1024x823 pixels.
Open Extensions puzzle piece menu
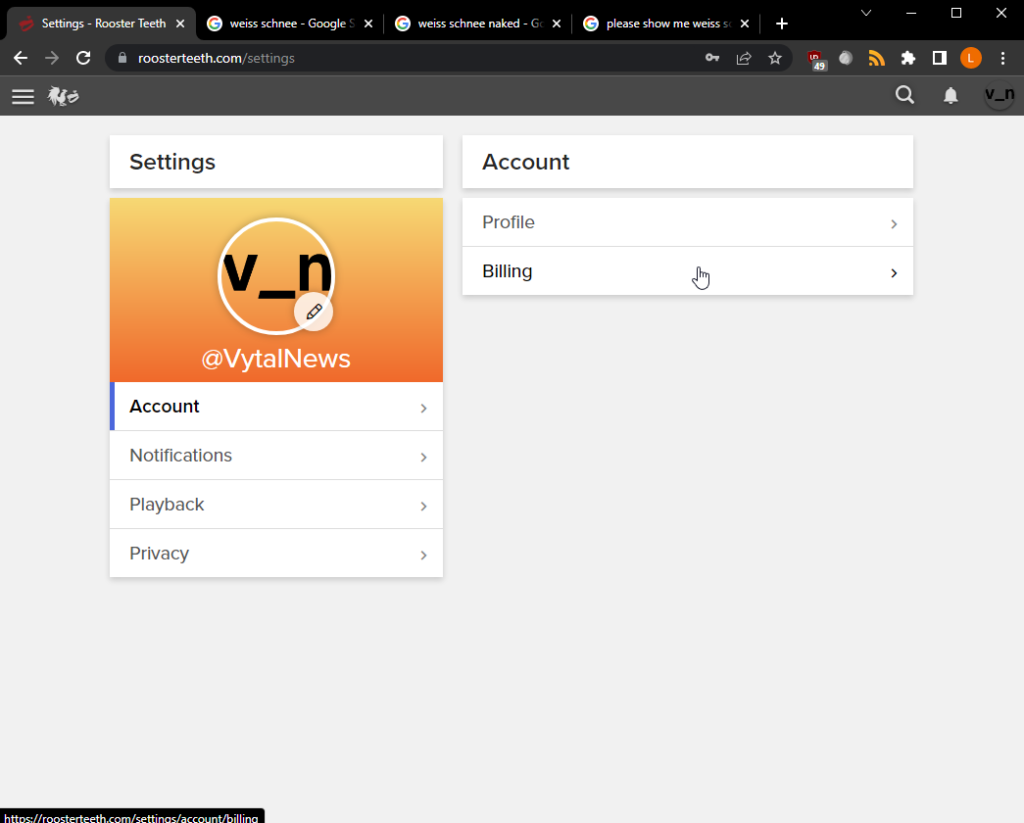coord(908,58)
